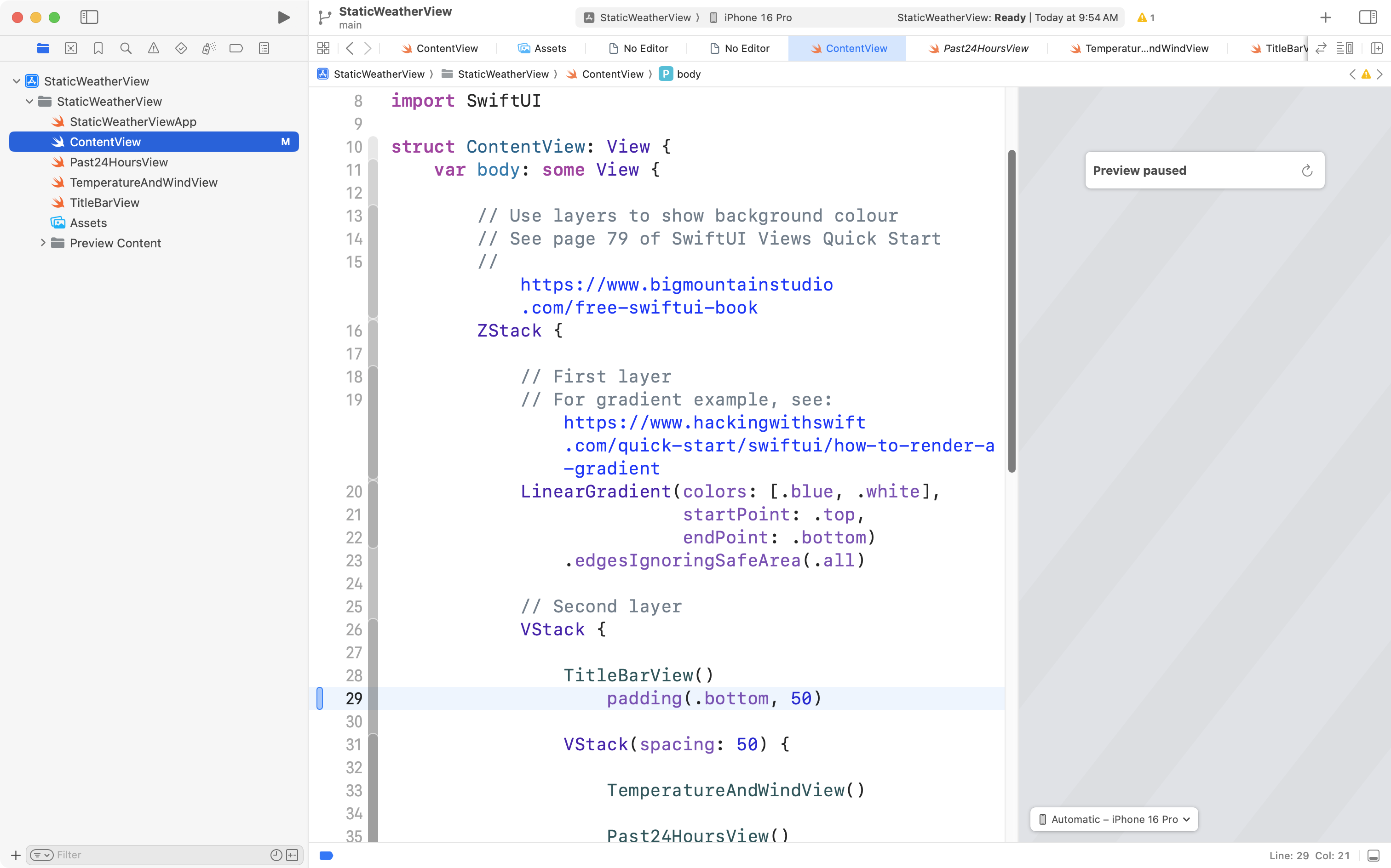Open the related items grid menu
The image size is (1391, 868).
coord(323,48)
